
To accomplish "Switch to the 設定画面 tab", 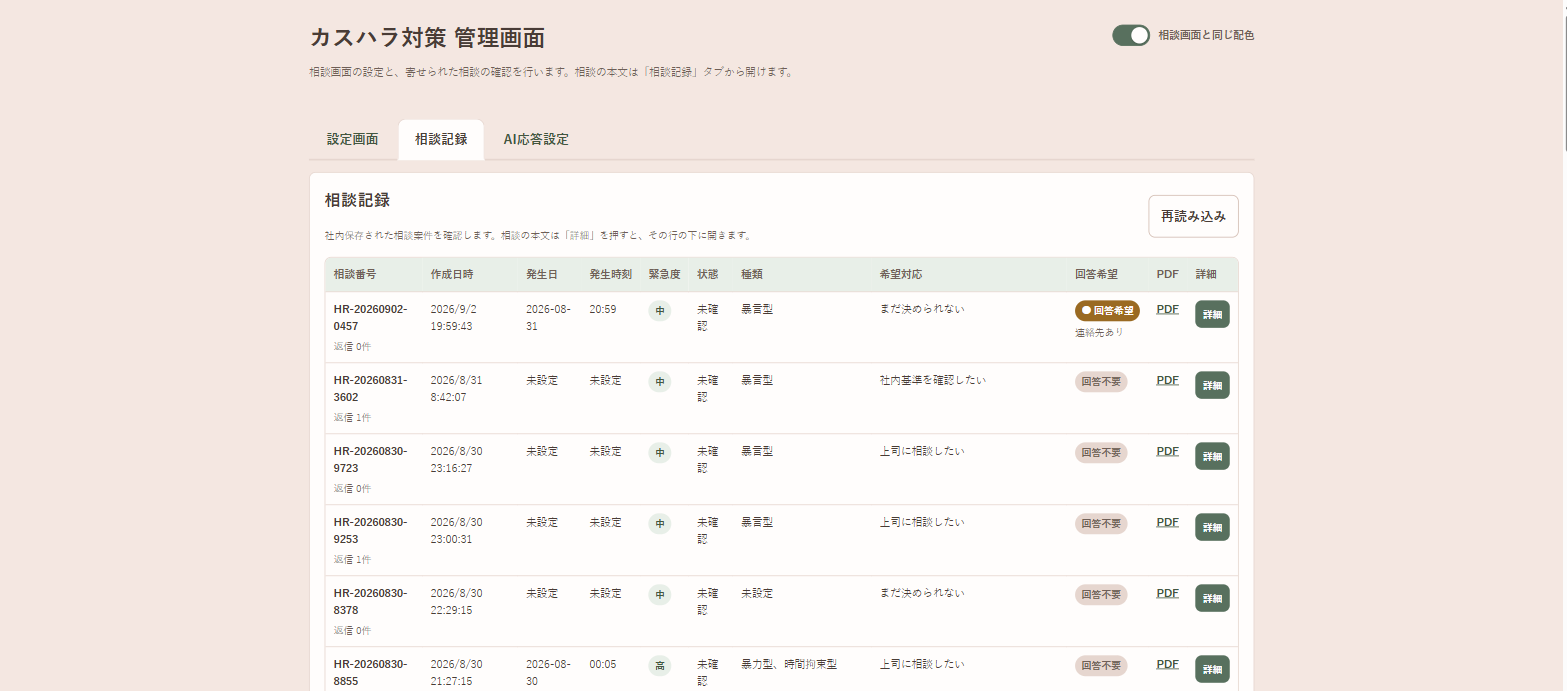I will (x=353, y=140).
